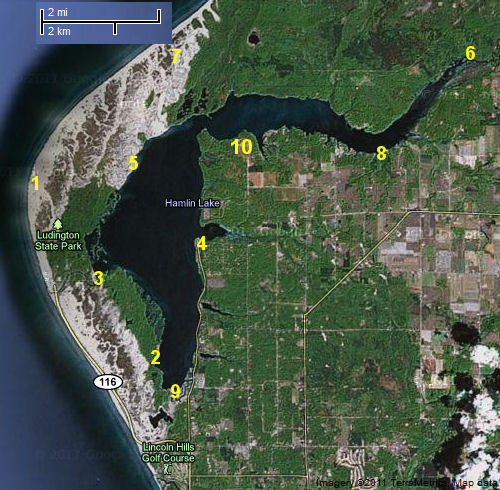Image resolution: width=500 pixels, height=490 pixels.
Task: Open the Ludington State Park label
Action: coord(58,241)
